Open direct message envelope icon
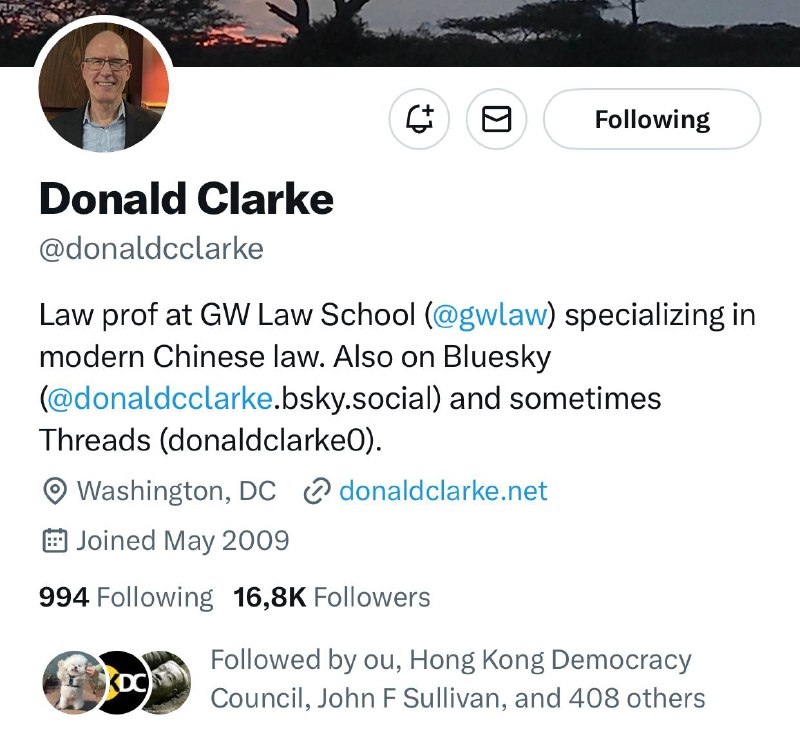 [496, 119]
